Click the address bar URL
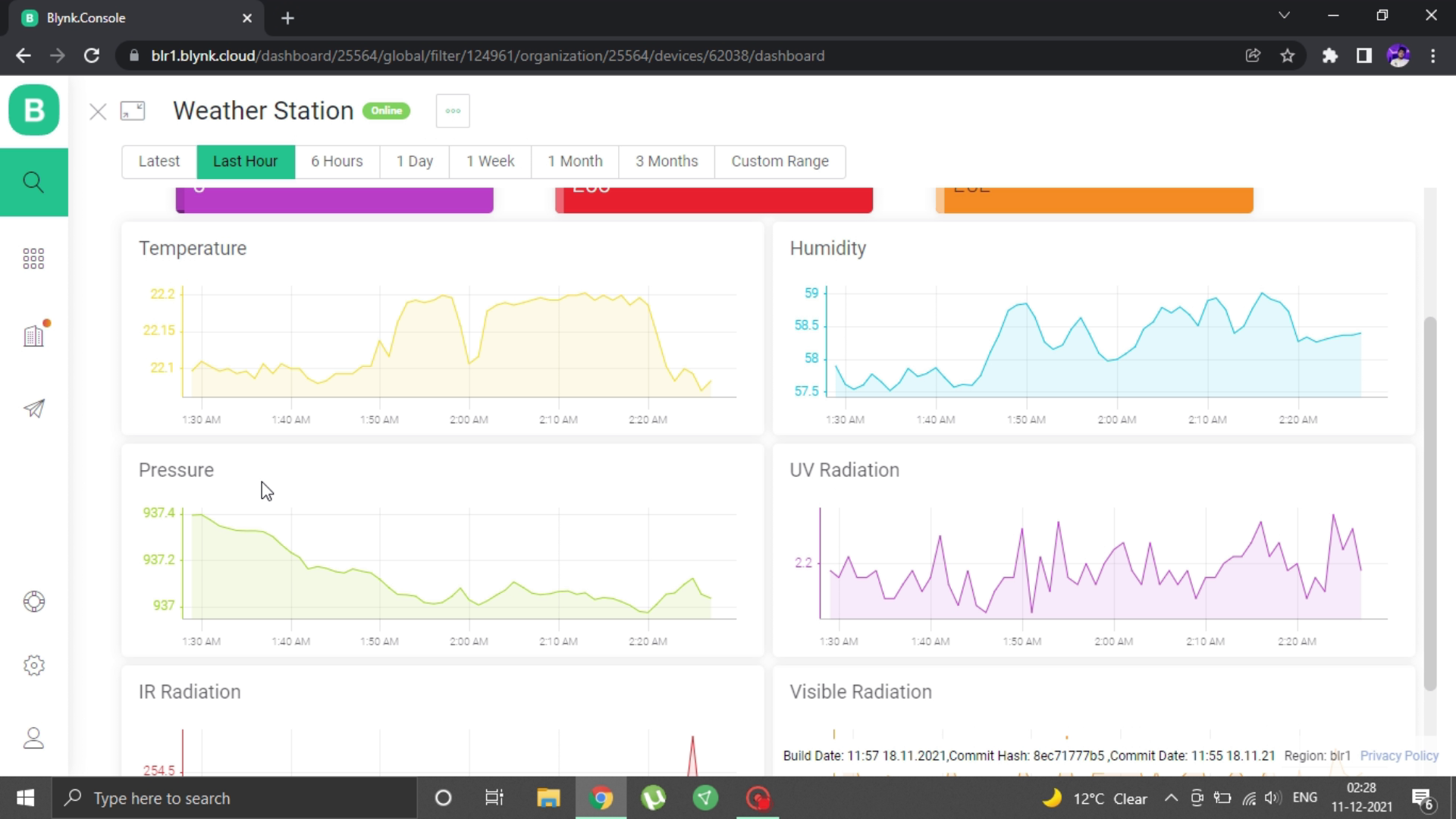 (488, 56)
